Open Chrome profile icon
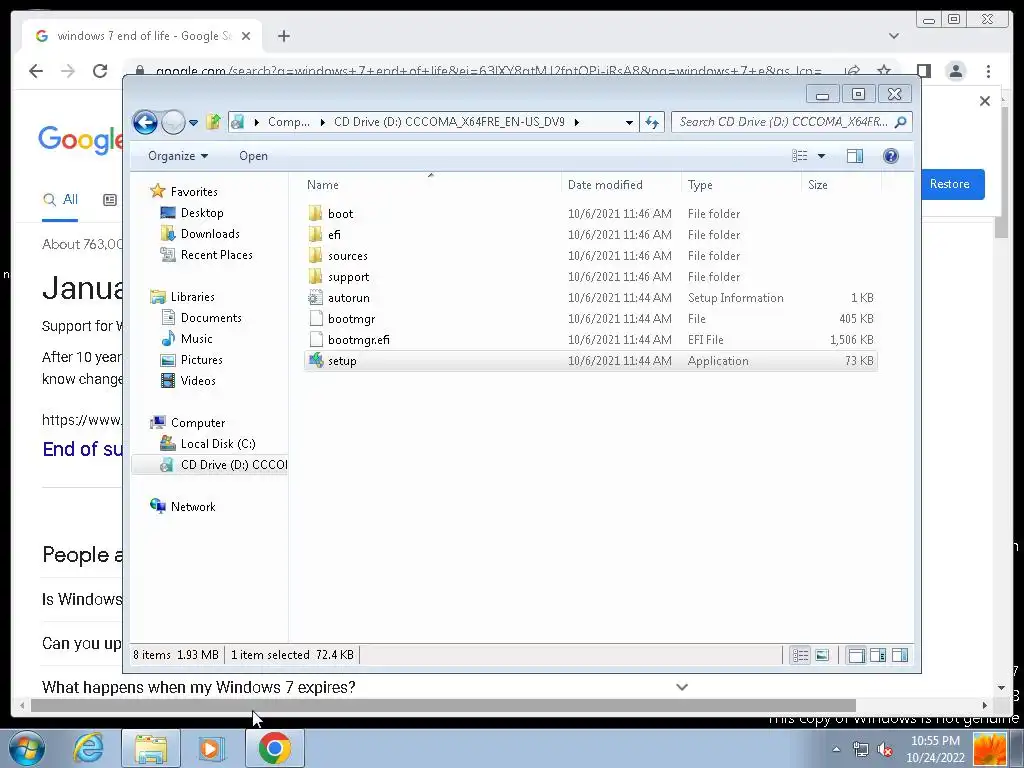 955,71
